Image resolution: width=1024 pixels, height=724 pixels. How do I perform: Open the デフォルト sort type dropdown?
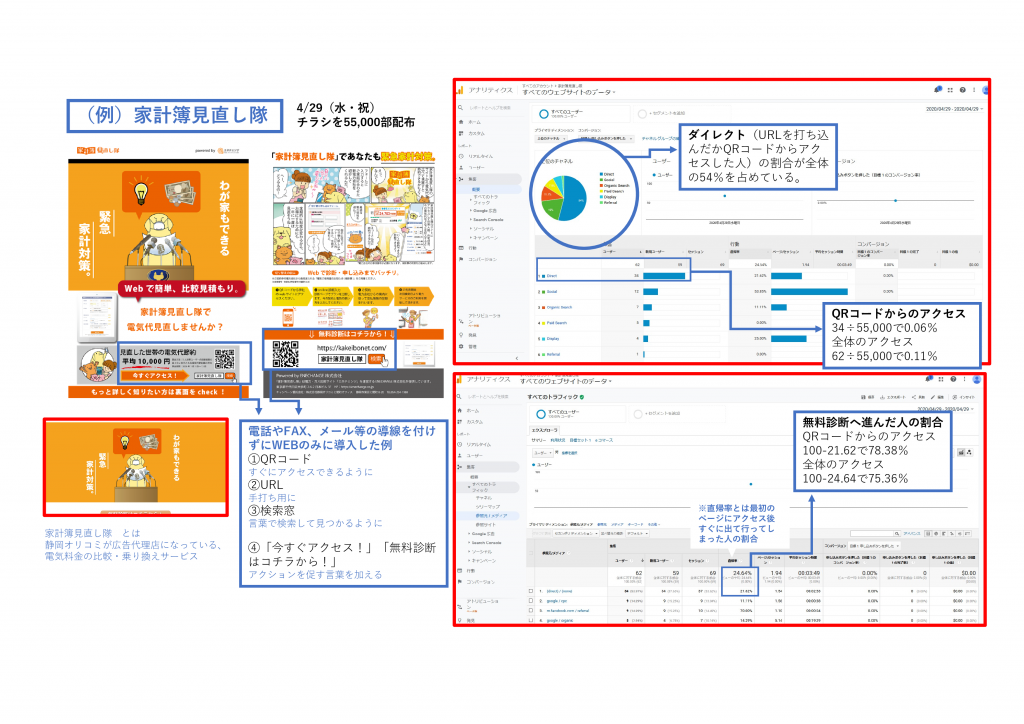638,533
